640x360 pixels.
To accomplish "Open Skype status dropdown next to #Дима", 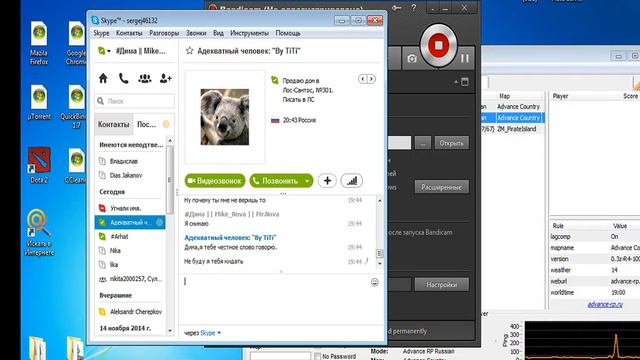I will click(104, 51).
